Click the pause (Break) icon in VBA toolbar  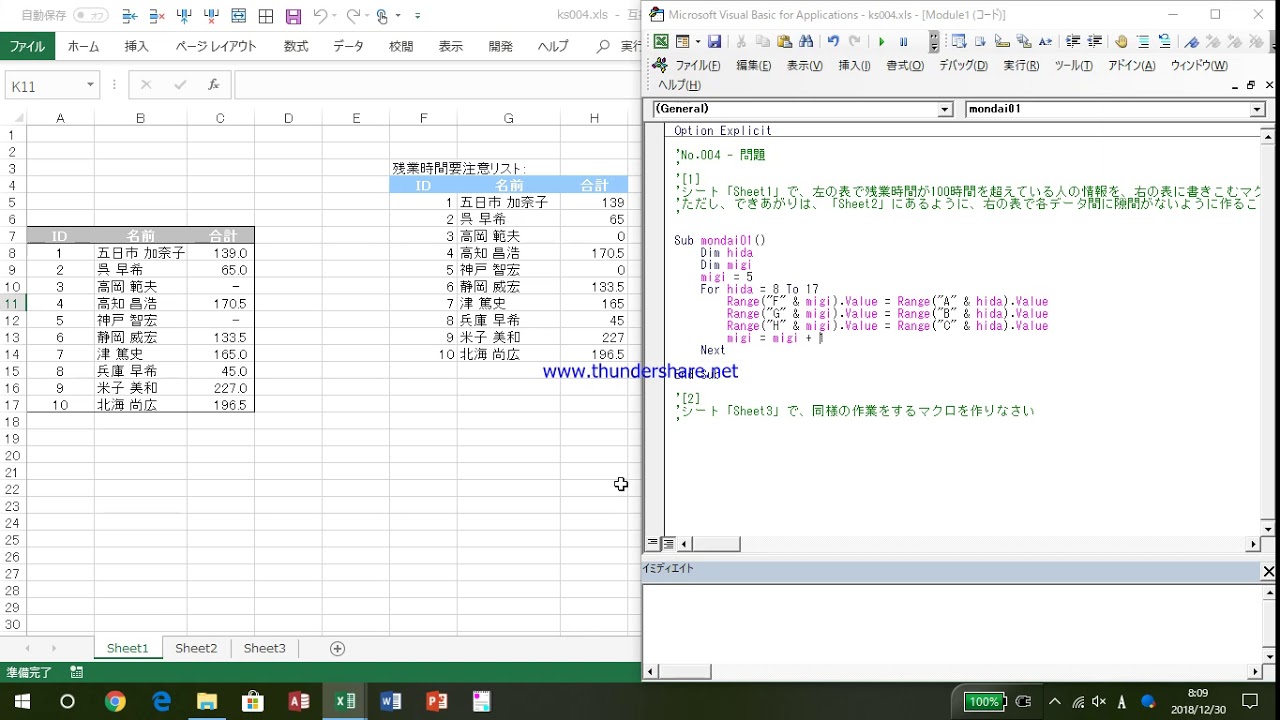click(x=904, y=42)
